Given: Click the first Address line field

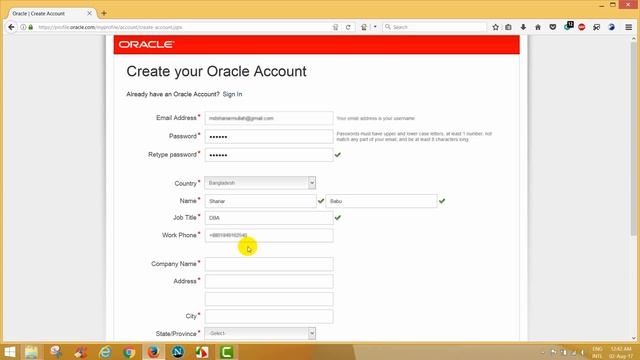Looking at the screenshot, I should point(269,282).
